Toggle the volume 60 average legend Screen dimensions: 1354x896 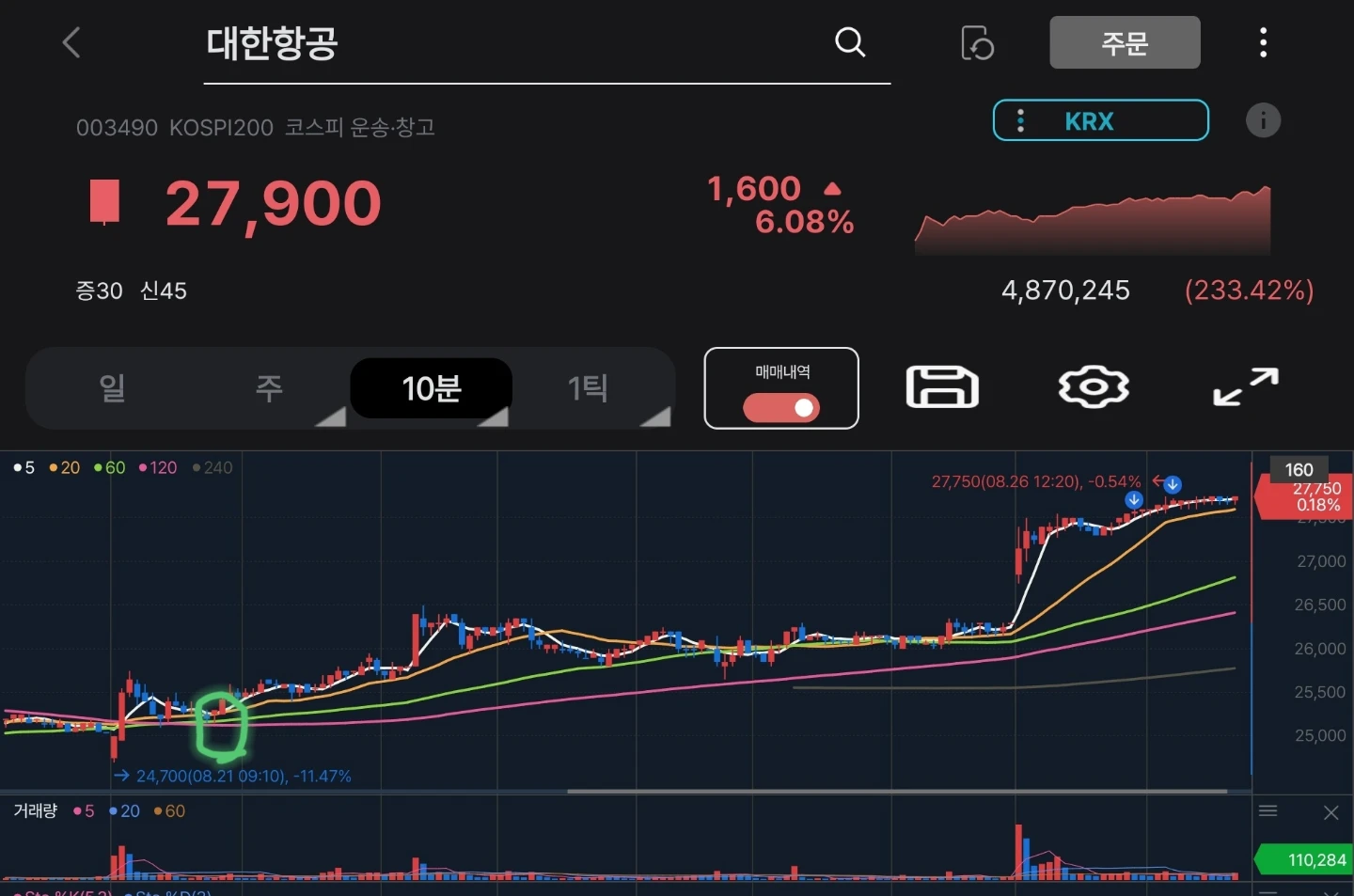click(x=169, y=811)
